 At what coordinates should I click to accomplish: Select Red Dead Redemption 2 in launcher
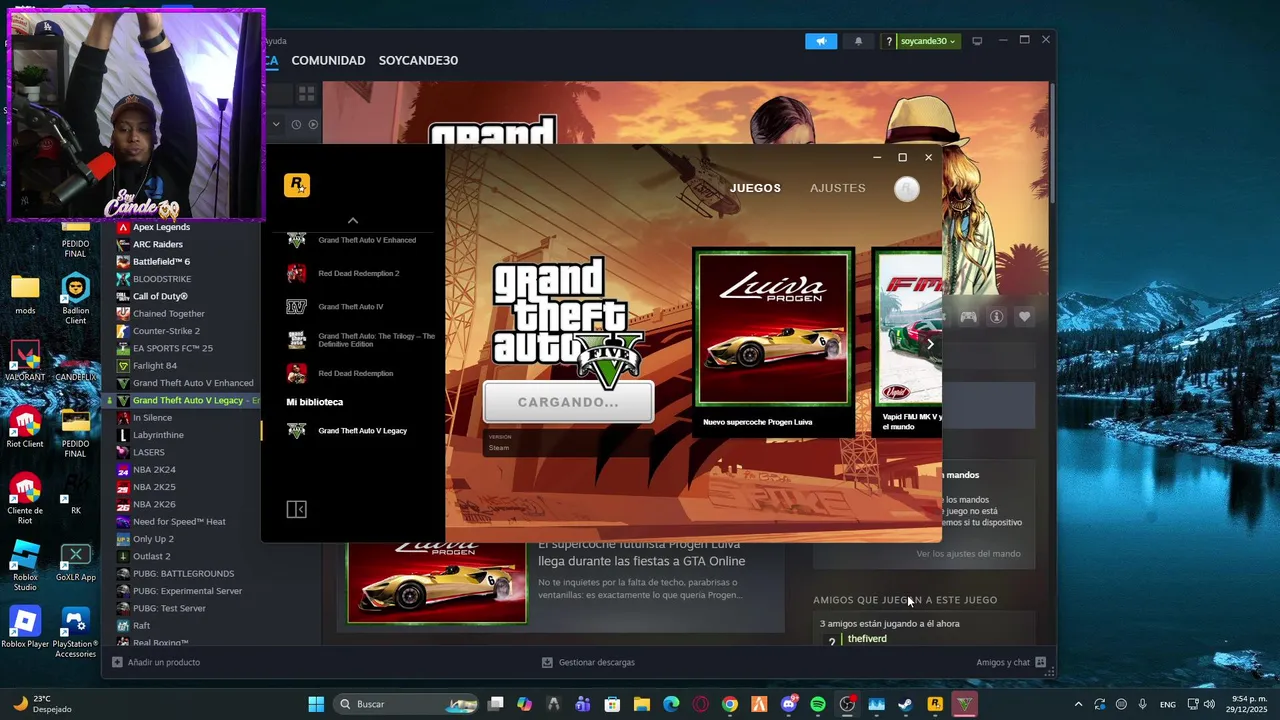(x=343, y=273)
